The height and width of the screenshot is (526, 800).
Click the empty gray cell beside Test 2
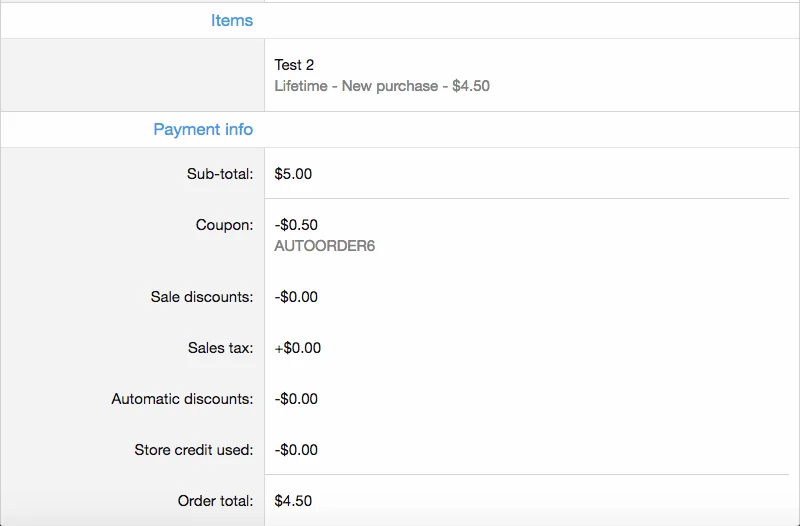point(132,75)
